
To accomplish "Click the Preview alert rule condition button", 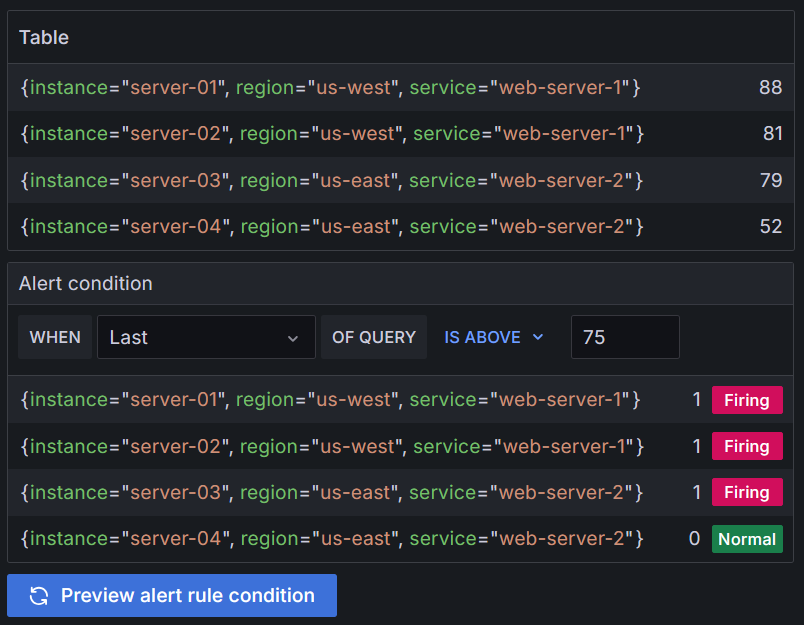I will [x=171, y=595].
